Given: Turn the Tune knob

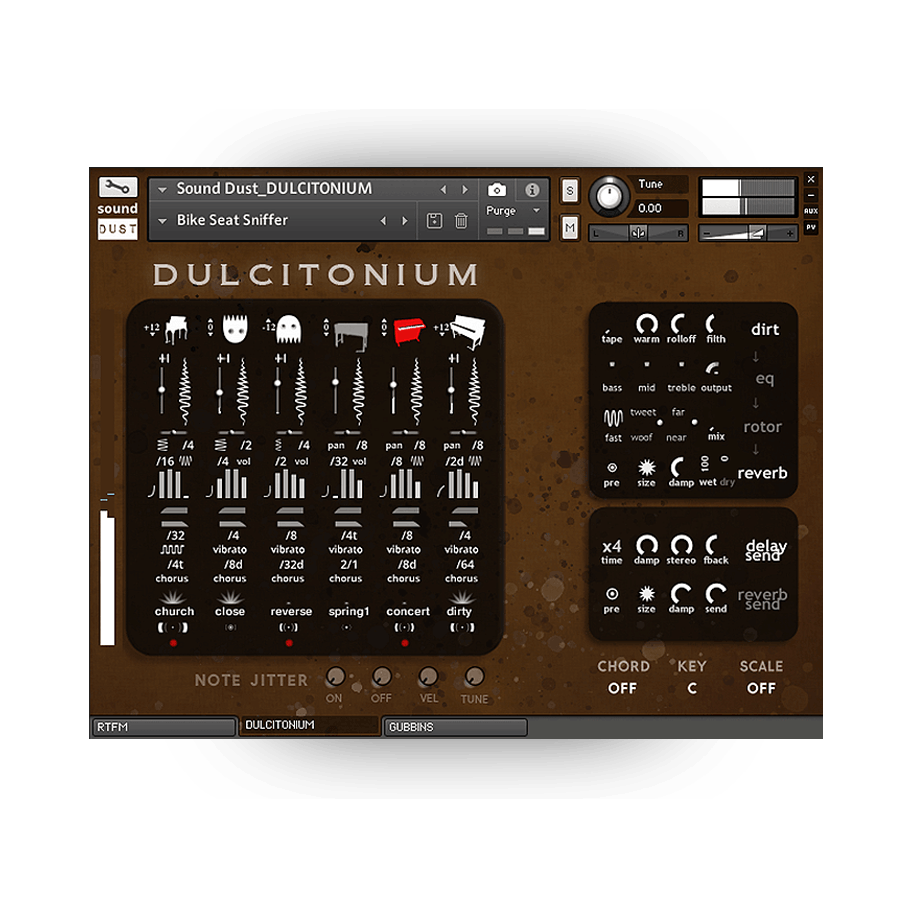Looking at the screenshot, I should pyautogui.click(x=608, y=196).
